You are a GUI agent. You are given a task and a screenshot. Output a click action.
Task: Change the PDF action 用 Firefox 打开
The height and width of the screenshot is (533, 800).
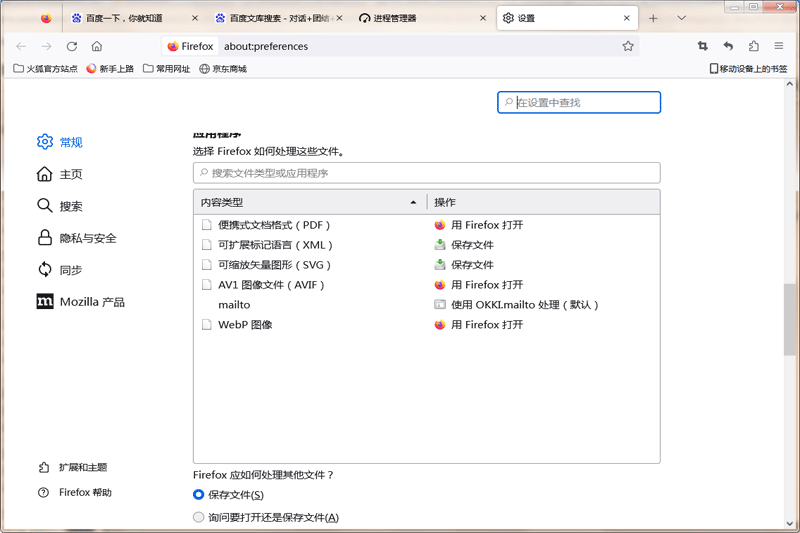click(479, 225)
